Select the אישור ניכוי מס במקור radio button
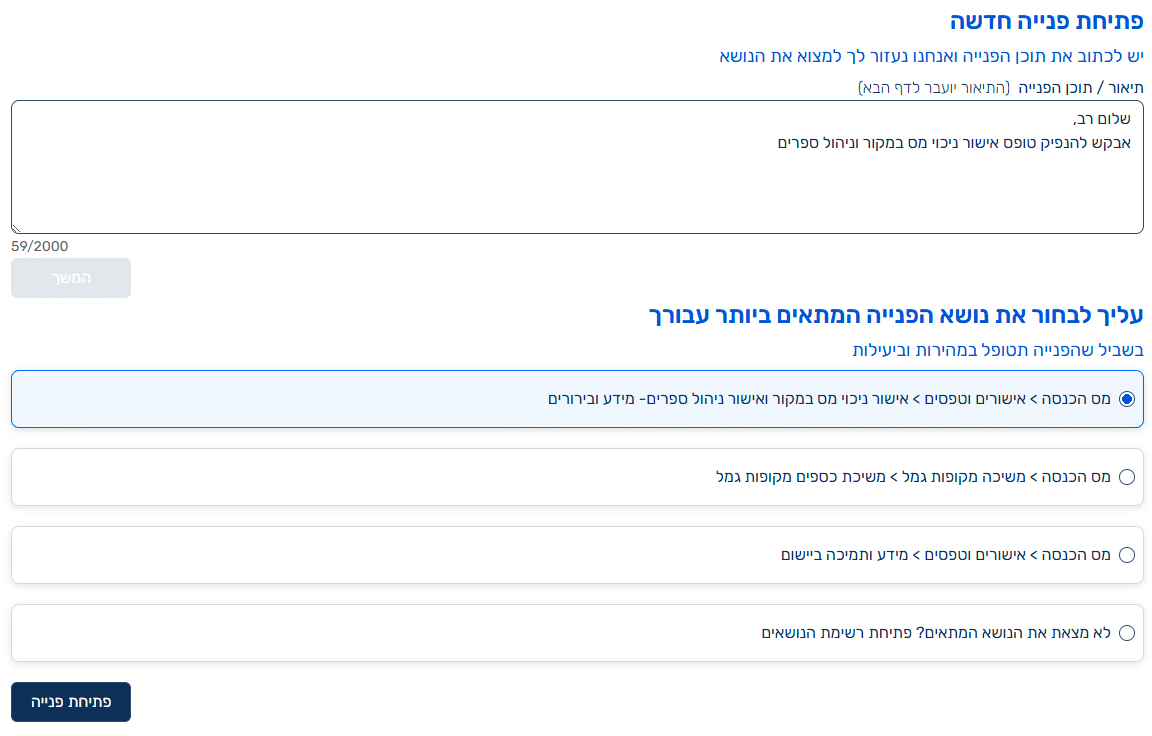This screenshot has width=1152, height=736. [1127, 399]
